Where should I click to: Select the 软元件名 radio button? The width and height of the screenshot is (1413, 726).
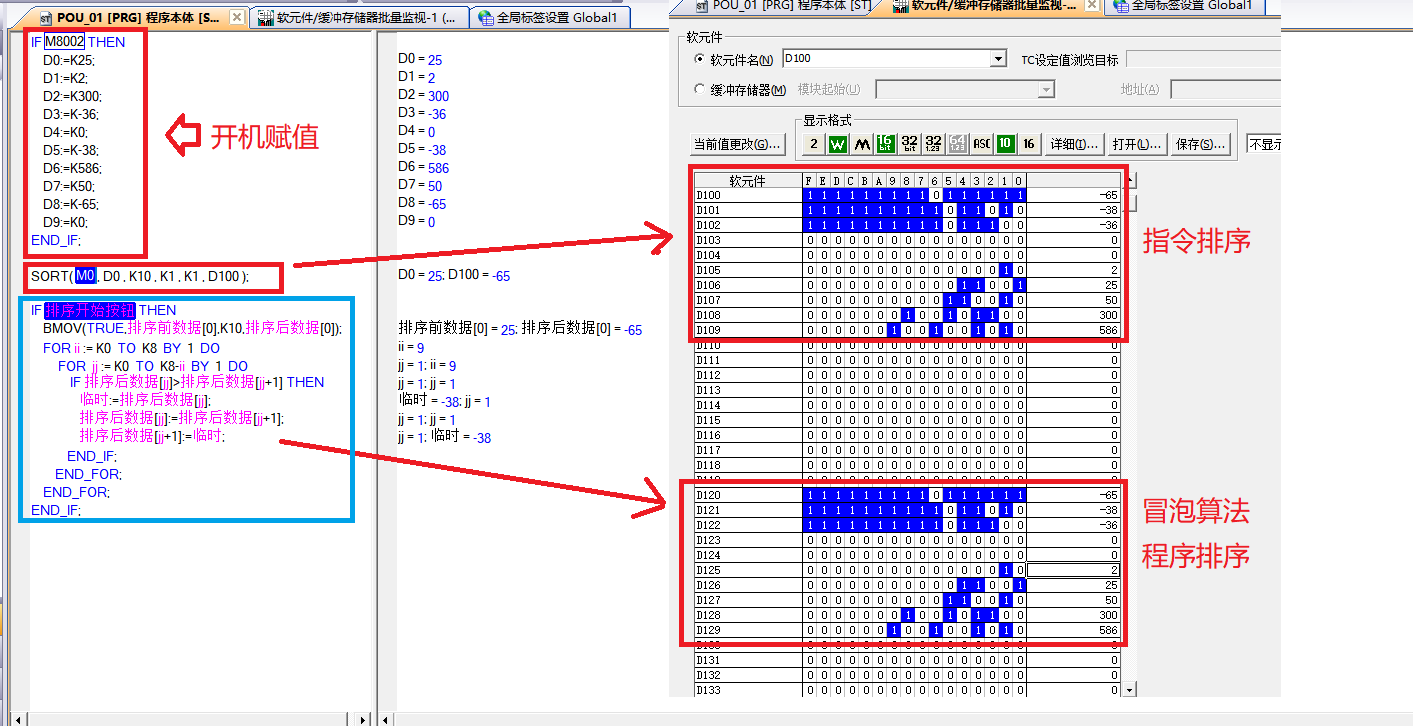pyautogui.click(x=699, y=60)
